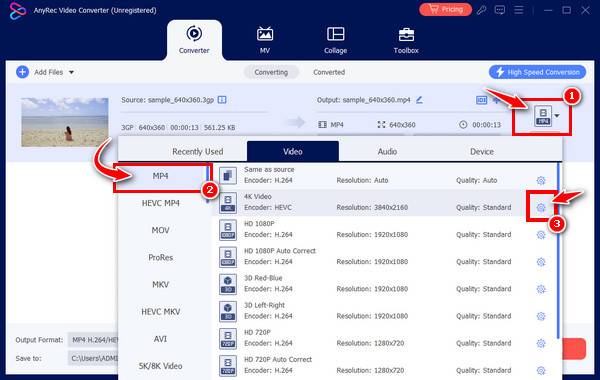Select HD 1080P Auto Correct preset

[x=384, y=257]
